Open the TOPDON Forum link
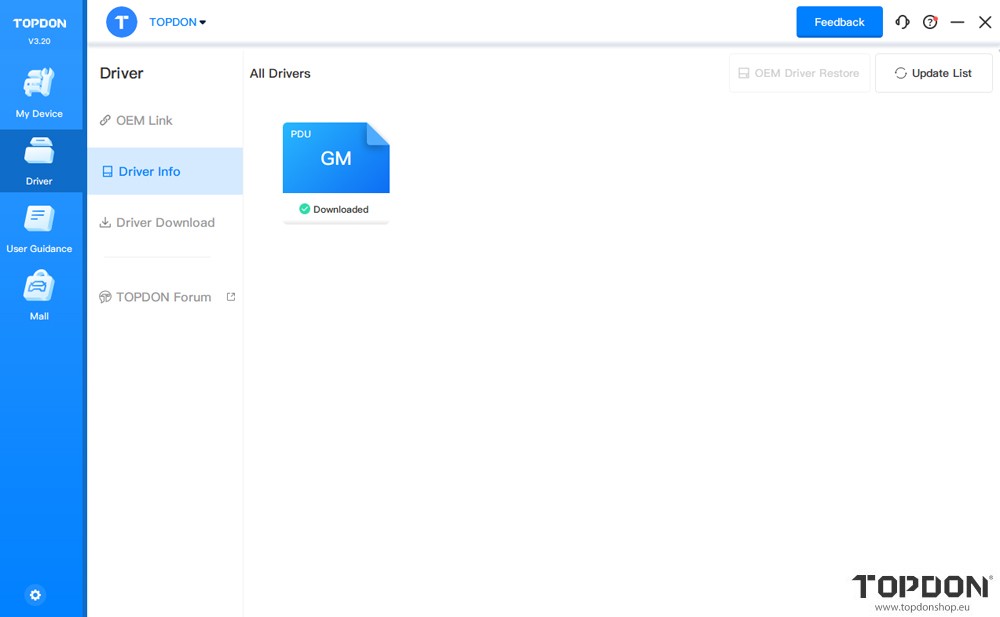This screenshot has width=1000, height=617. (163, 297)
